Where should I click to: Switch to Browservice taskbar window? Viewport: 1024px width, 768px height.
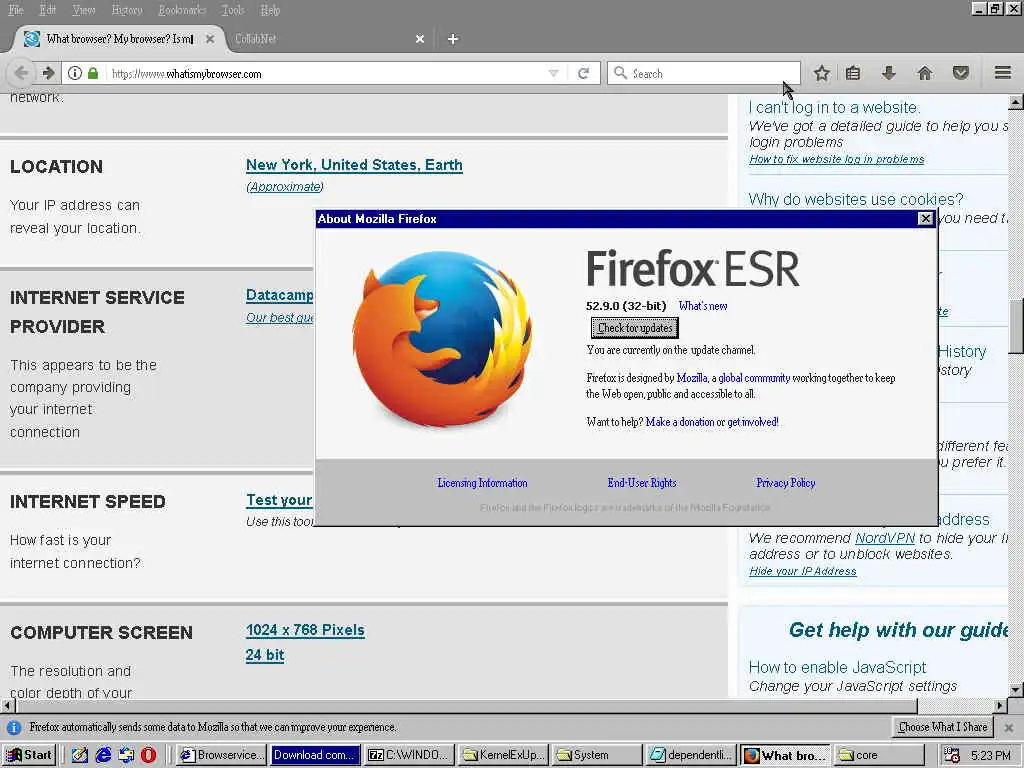pos(223,755)
